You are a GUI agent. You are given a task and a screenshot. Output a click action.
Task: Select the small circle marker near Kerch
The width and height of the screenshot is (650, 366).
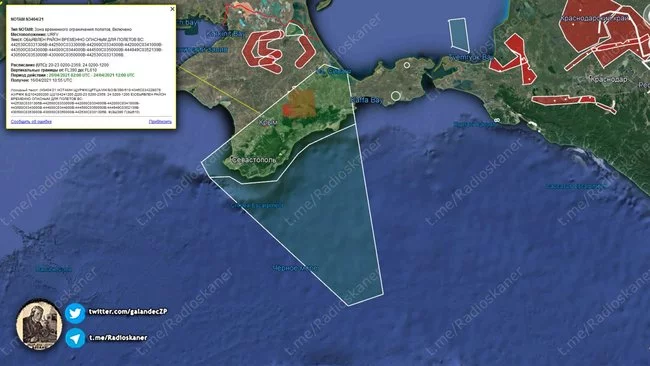tap(407, 65)
